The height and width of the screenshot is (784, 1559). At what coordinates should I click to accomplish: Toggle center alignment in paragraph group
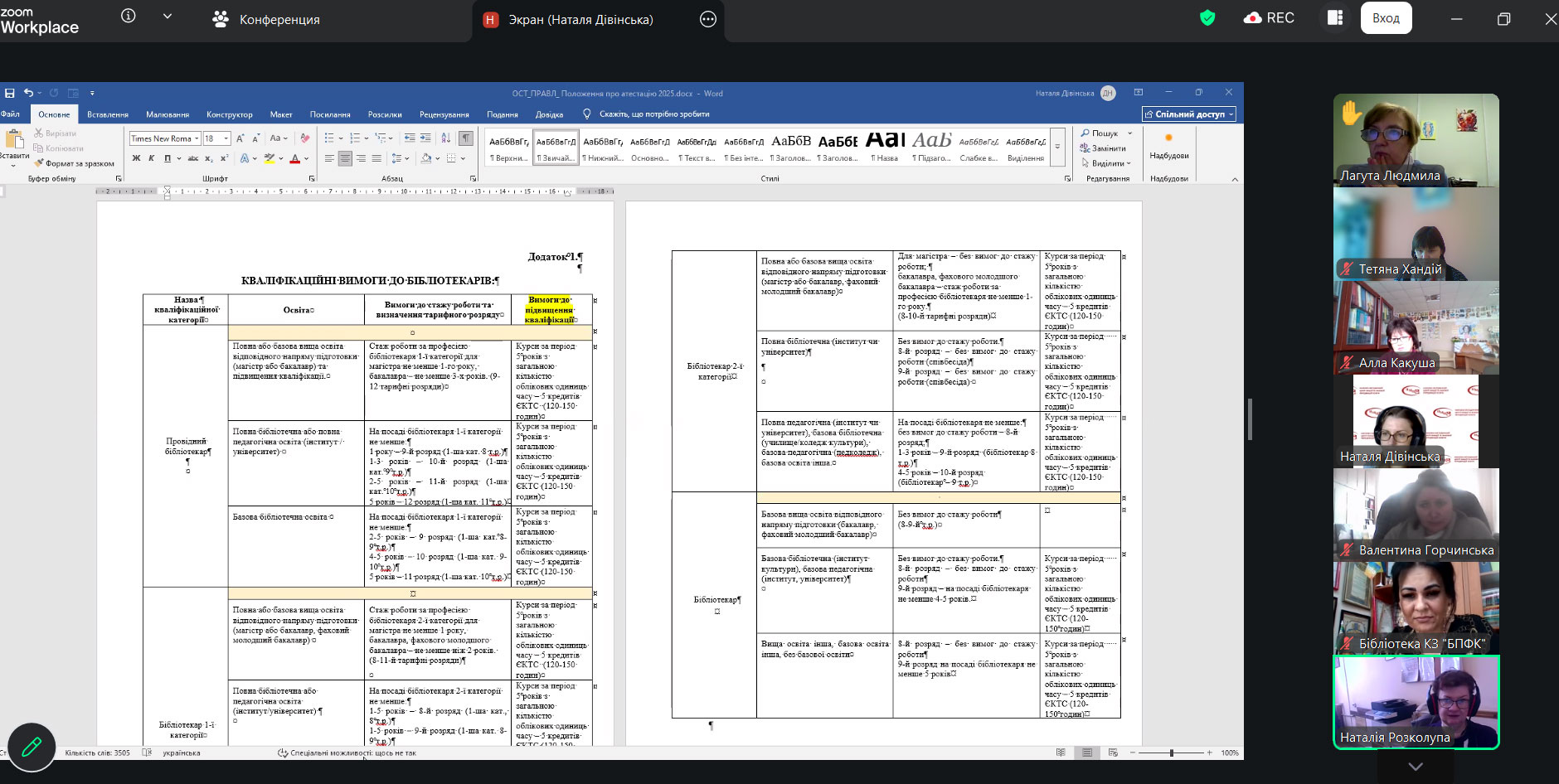pyautogui.click(x=345, y=158)
